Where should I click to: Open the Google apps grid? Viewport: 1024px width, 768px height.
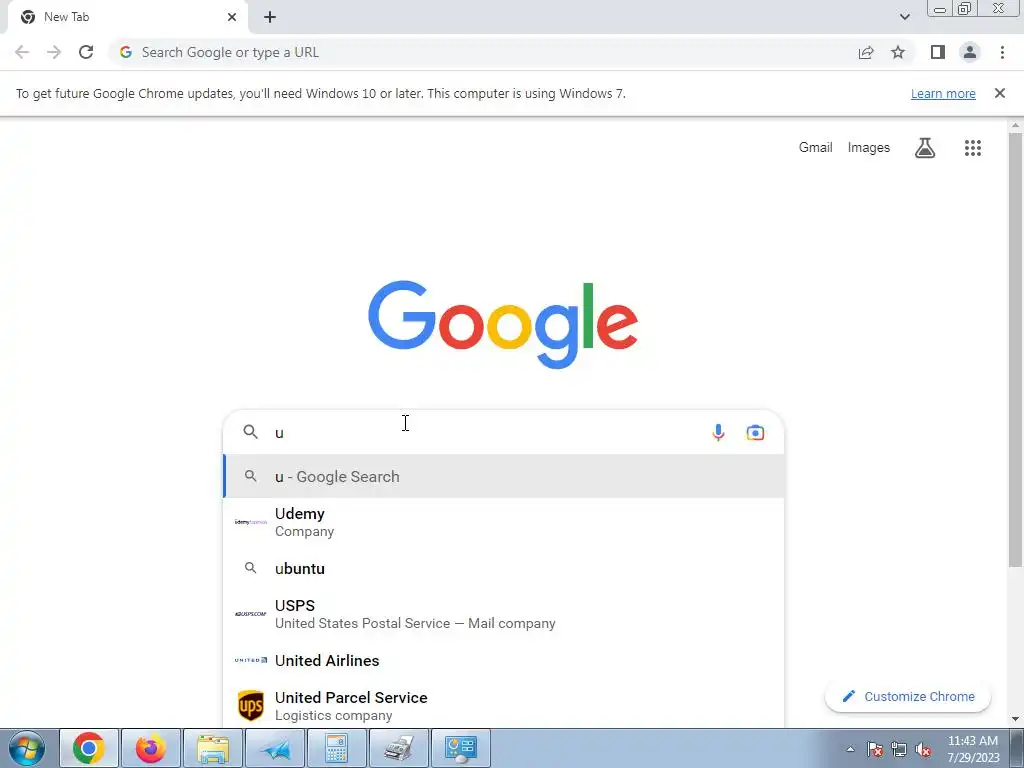coord(972,148)
